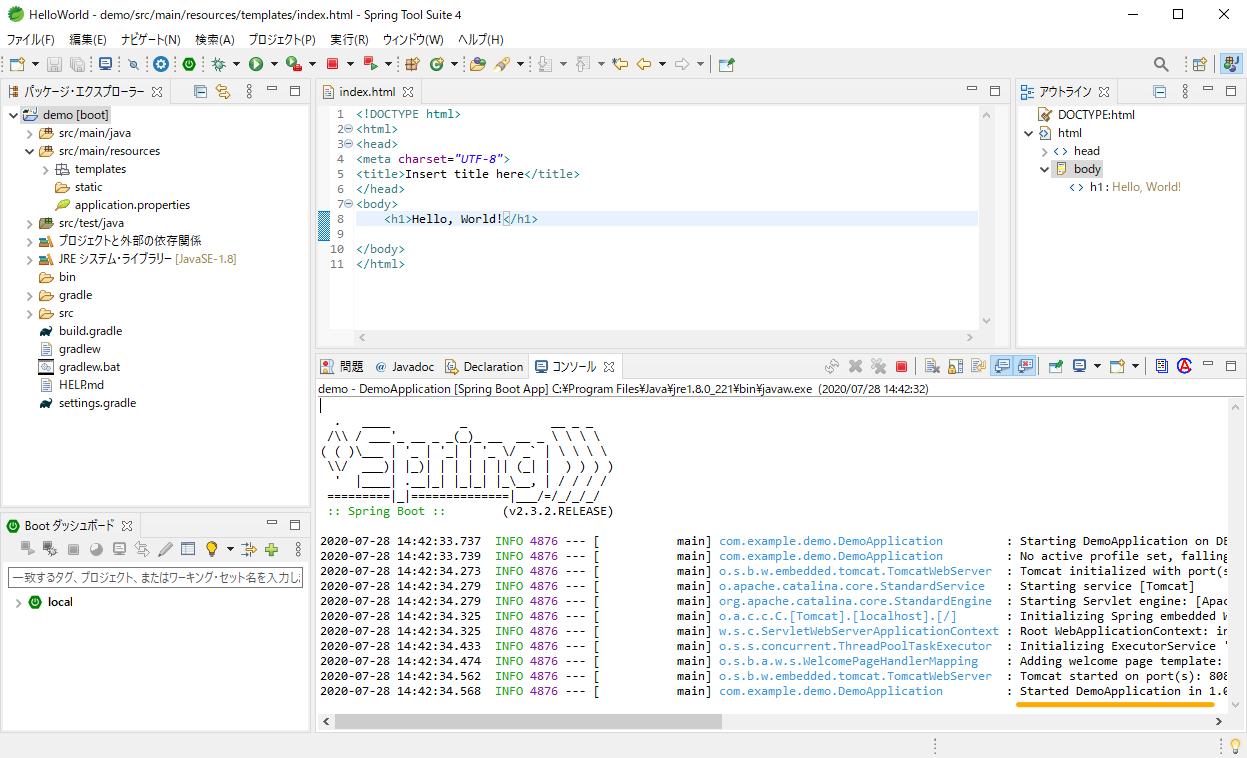
Task: Click the green plus icon in Boot Dashboard
Action: (x=271, y=549)
